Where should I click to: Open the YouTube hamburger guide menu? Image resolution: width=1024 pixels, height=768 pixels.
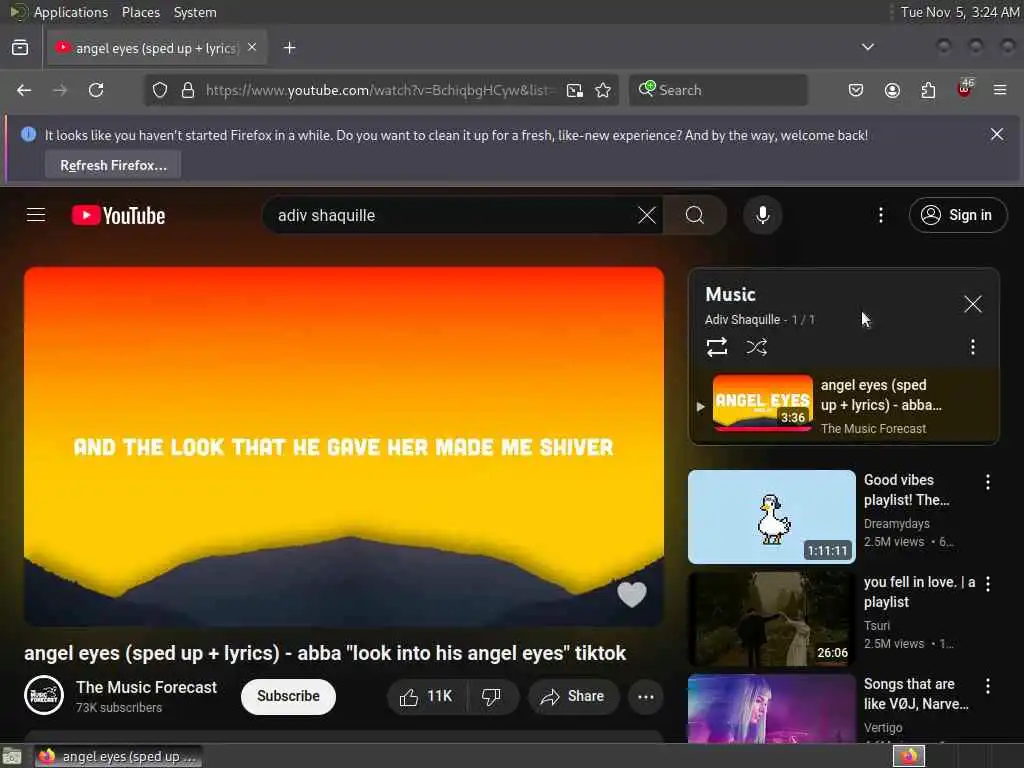(36, 215)
